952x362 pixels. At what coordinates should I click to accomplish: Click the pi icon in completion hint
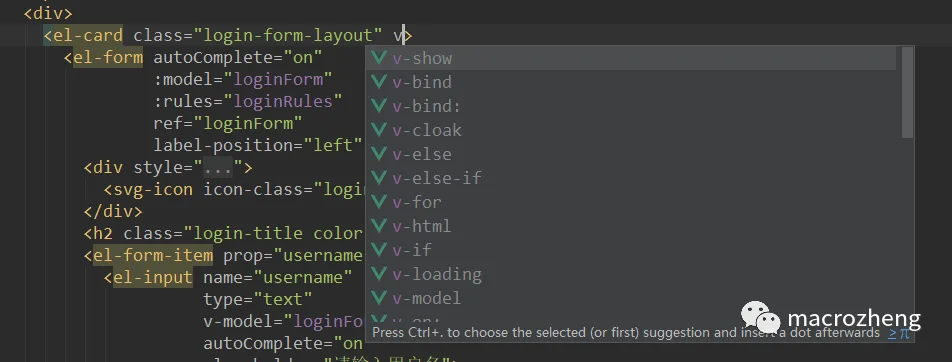(x=905, y=333)
